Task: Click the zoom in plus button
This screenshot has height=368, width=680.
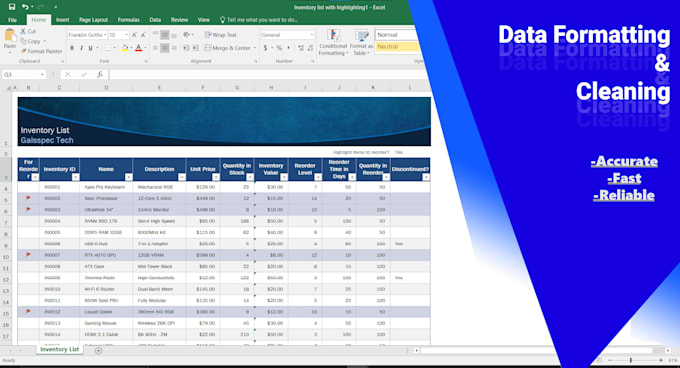Action: point(660,360)
